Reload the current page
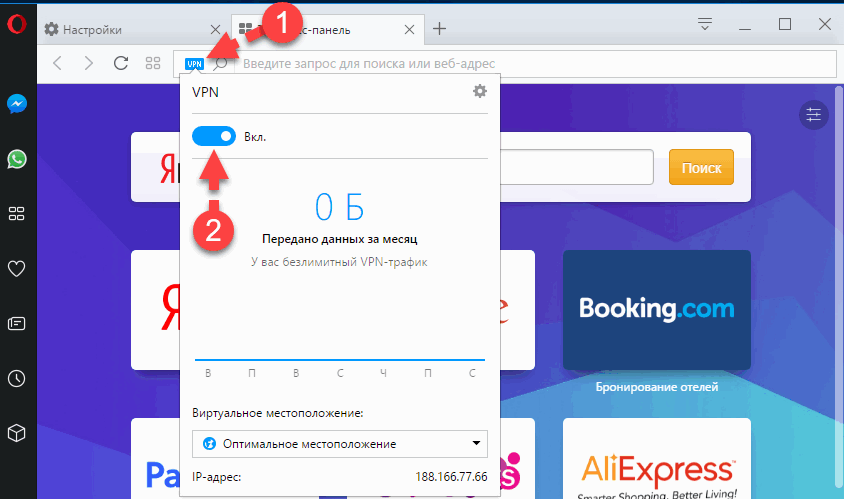844x499 pixels. click(121, 64)
